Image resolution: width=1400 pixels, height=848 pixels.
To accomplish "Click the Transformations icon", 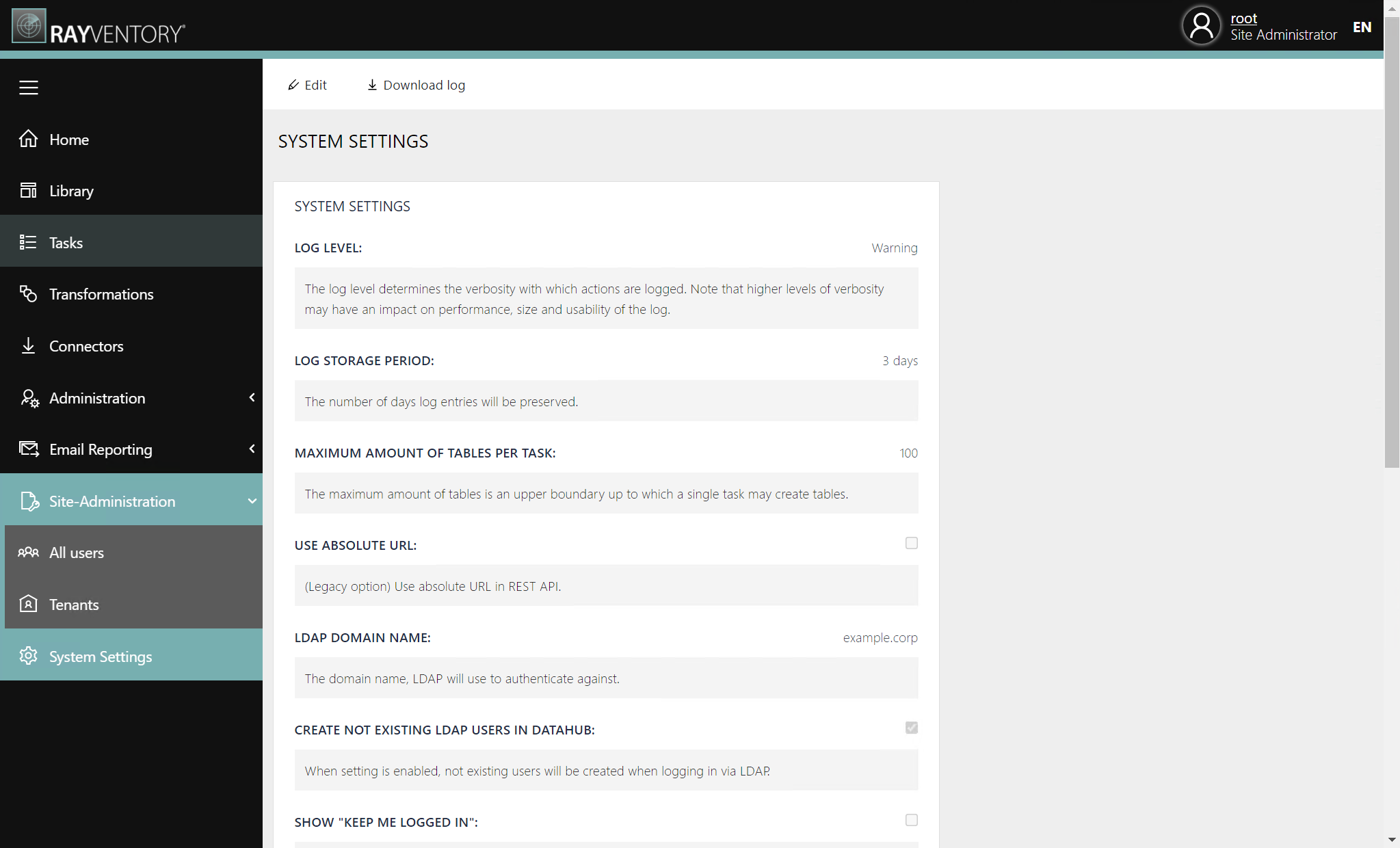I will click(28, 293).
